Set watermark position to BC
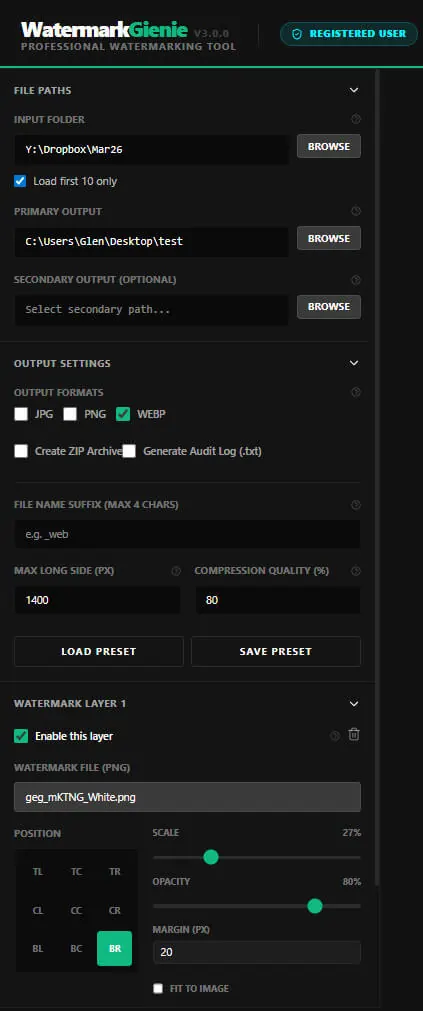 [76, 948]
